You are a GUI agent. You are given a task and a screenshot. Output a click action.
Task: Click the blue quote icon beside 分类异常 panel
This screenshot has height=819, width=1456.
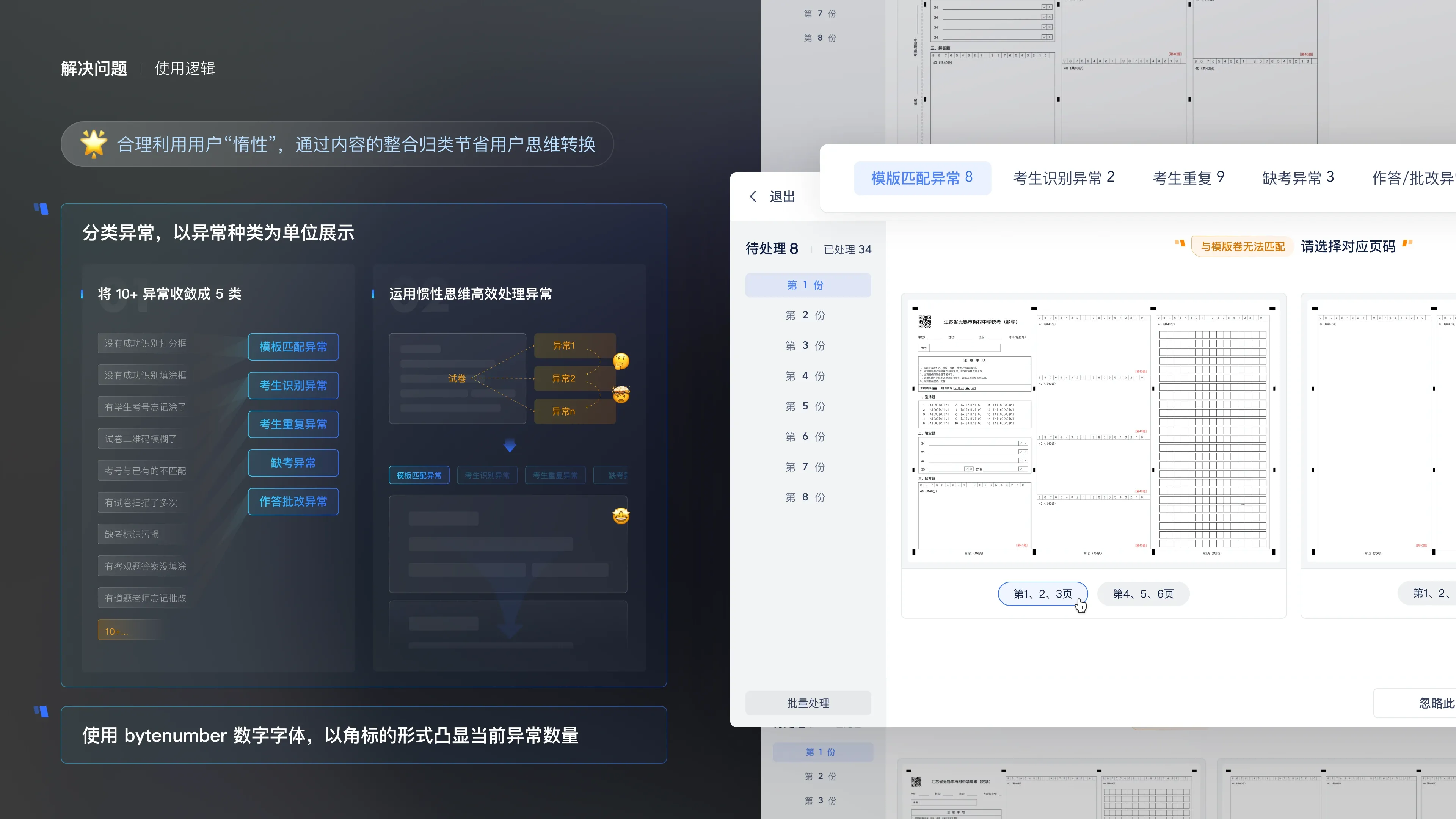click(41, 209)
